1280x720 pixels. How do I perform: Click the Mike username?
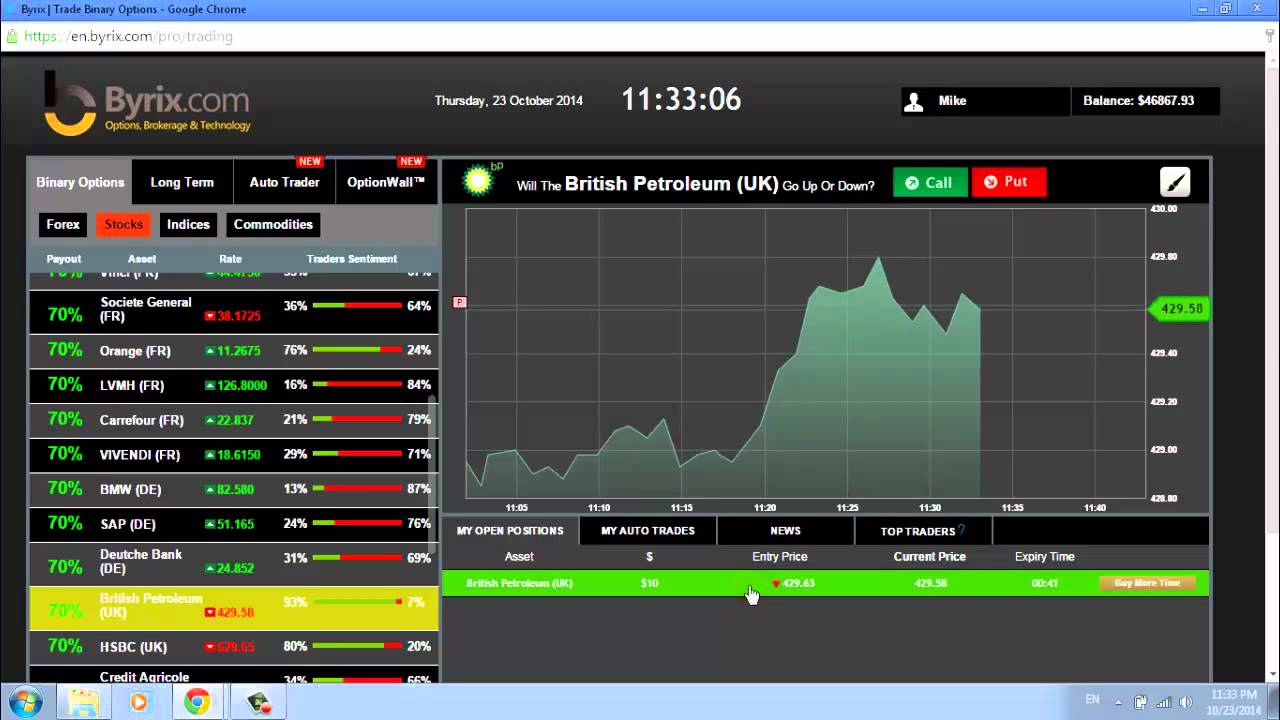[x=952, y=101]
